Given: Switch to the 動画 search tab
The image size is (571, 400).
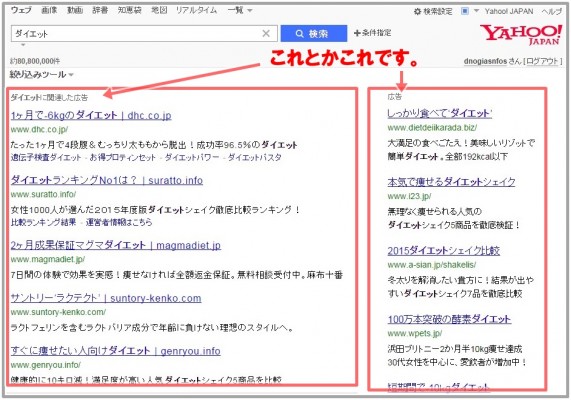Looking at the screenshot, I should [x=75, y=10].
